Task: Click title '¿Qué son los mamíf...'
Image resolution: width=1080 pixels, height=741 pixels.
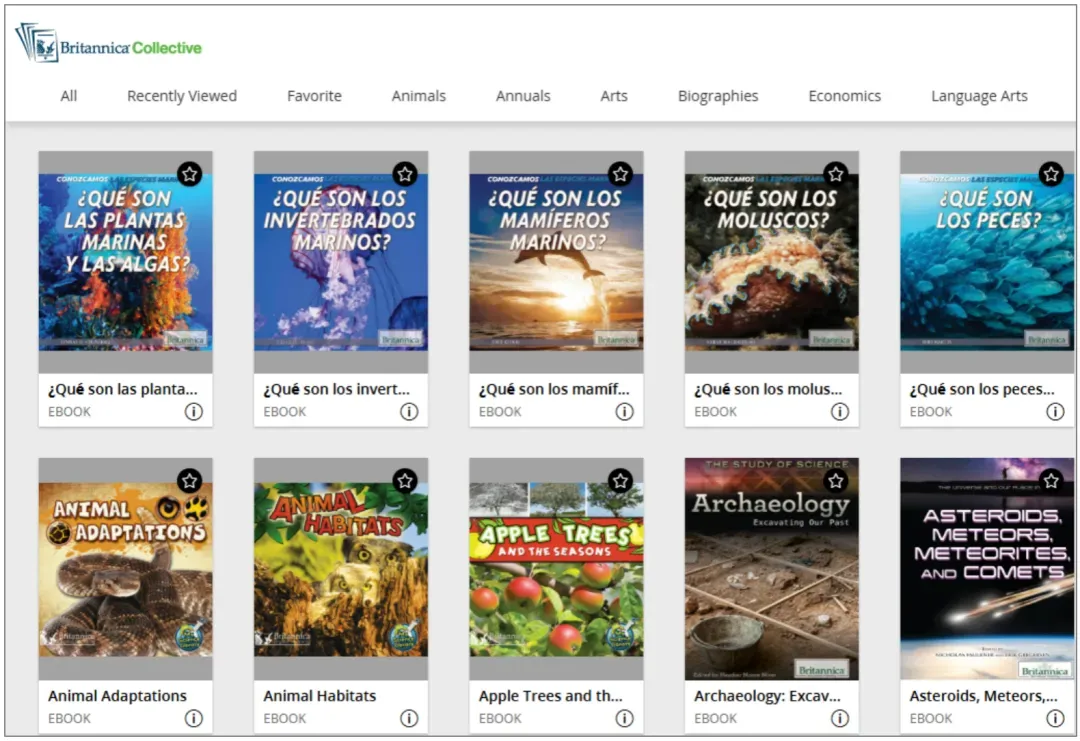Action: pos(554,389)
